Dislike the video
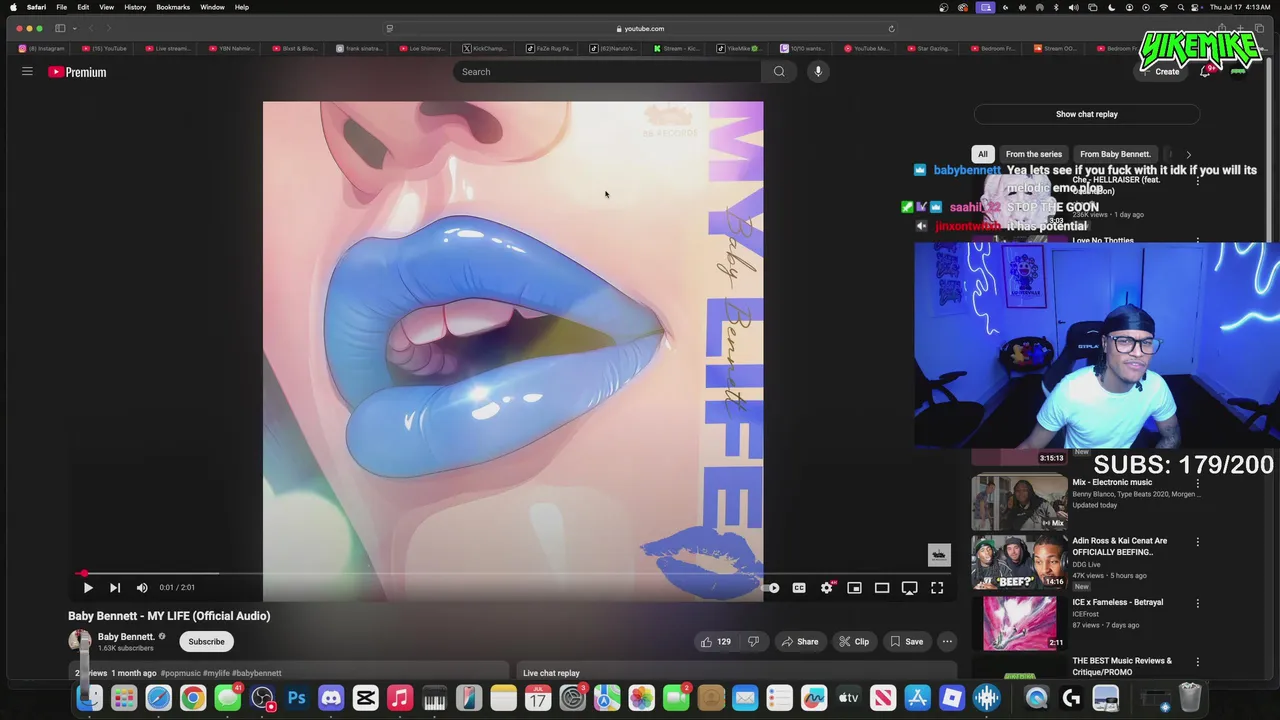The image size is (1280, 720). pyautogui.click(x=754, y=642)
